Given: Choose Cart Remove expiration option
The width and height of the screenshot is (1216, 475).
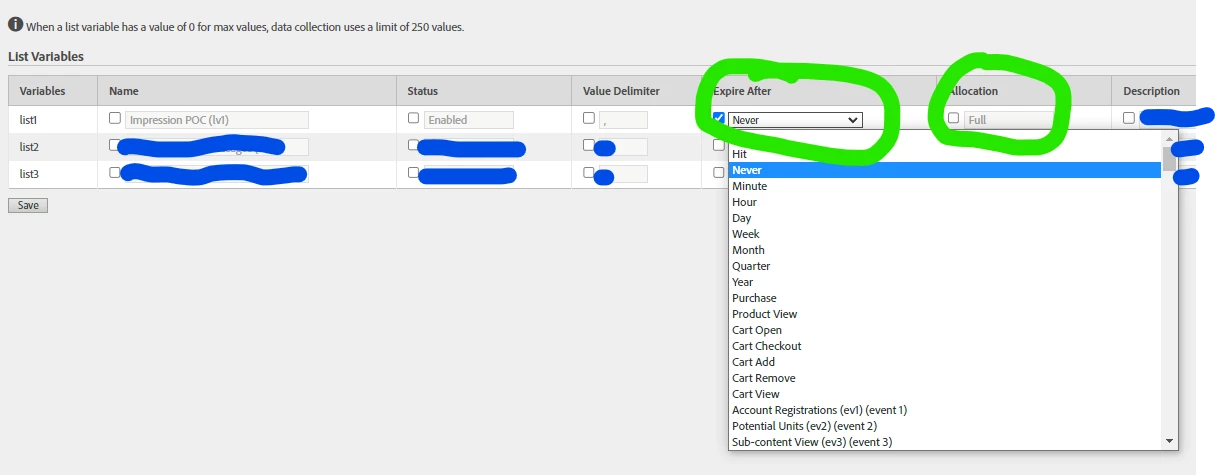Looking at the screenshot, I should 945,378.
